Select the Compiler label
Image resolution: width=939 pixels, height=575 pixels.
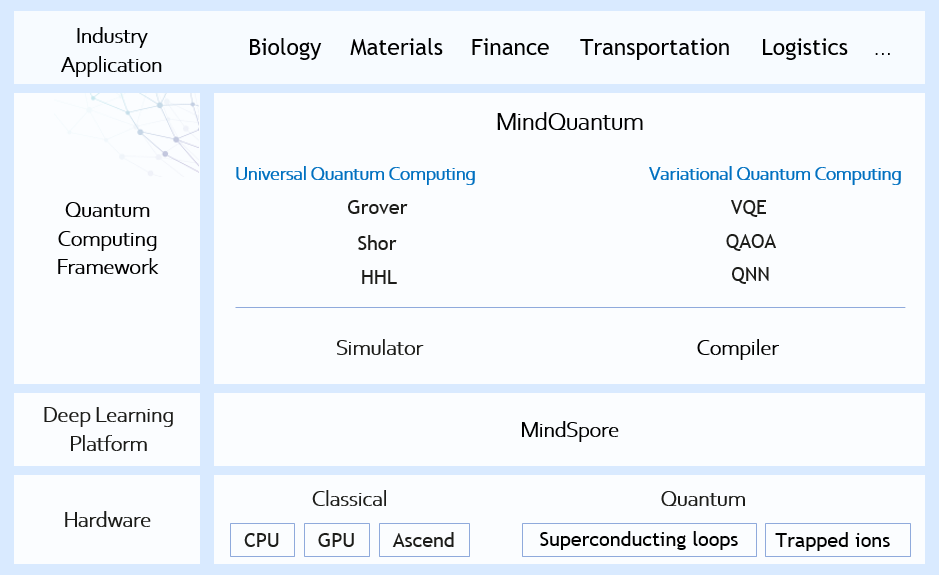[x=737, y=348]
